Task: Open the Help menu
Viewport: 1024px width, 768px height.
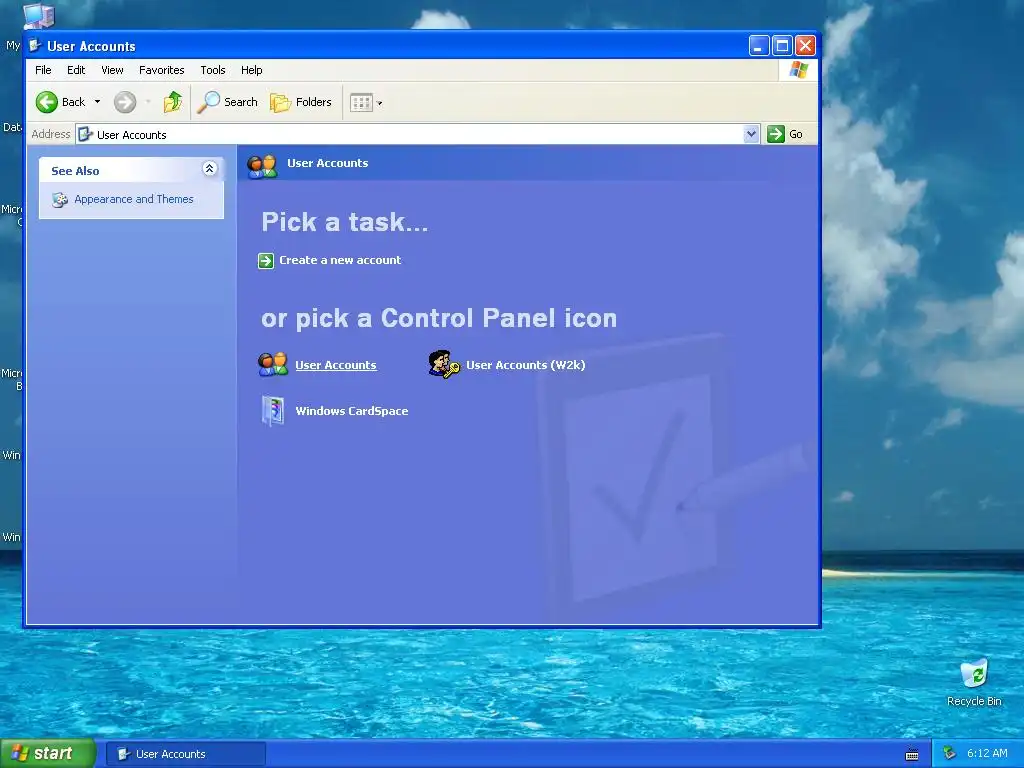Action: point(251,70)
